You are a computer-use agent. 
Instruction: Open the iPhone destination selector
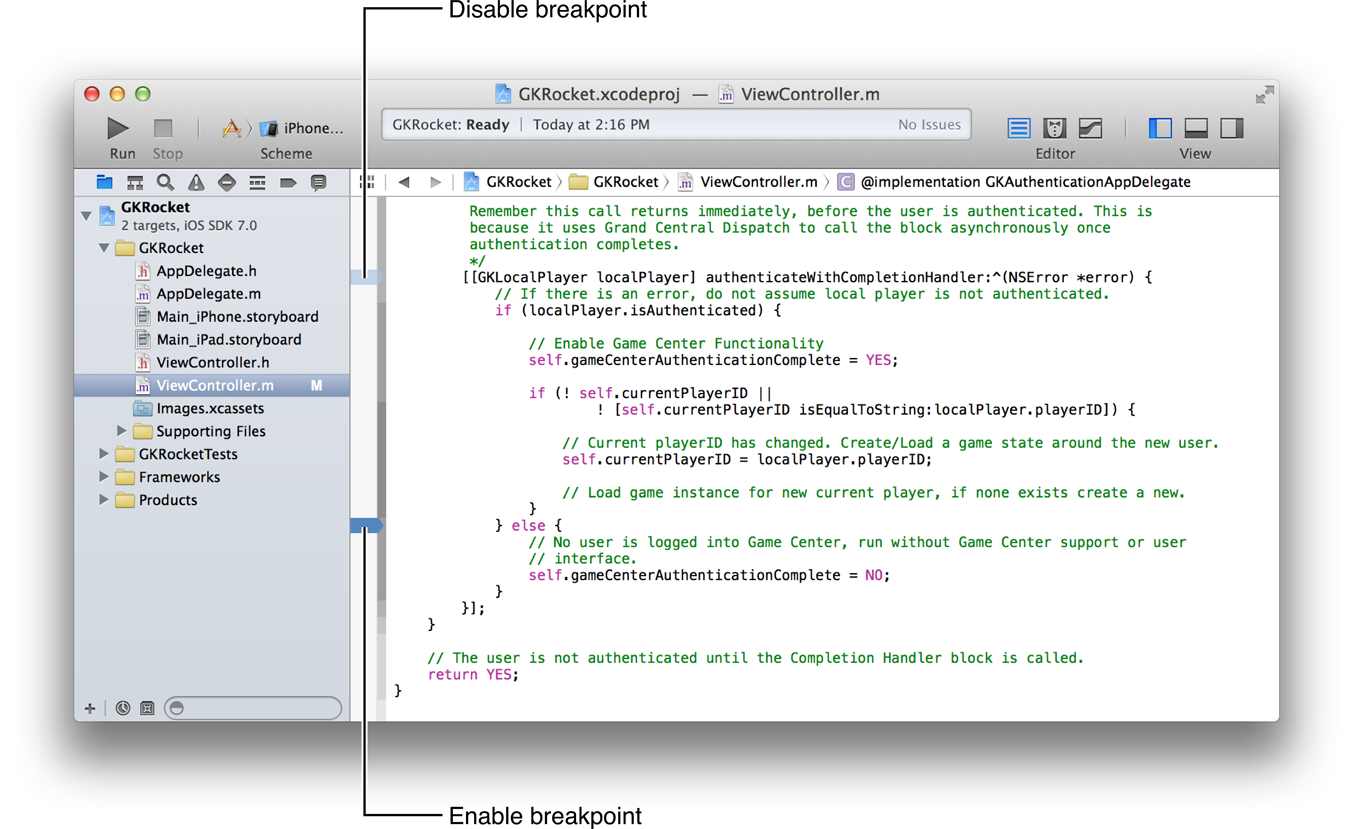tap(303, 128)
